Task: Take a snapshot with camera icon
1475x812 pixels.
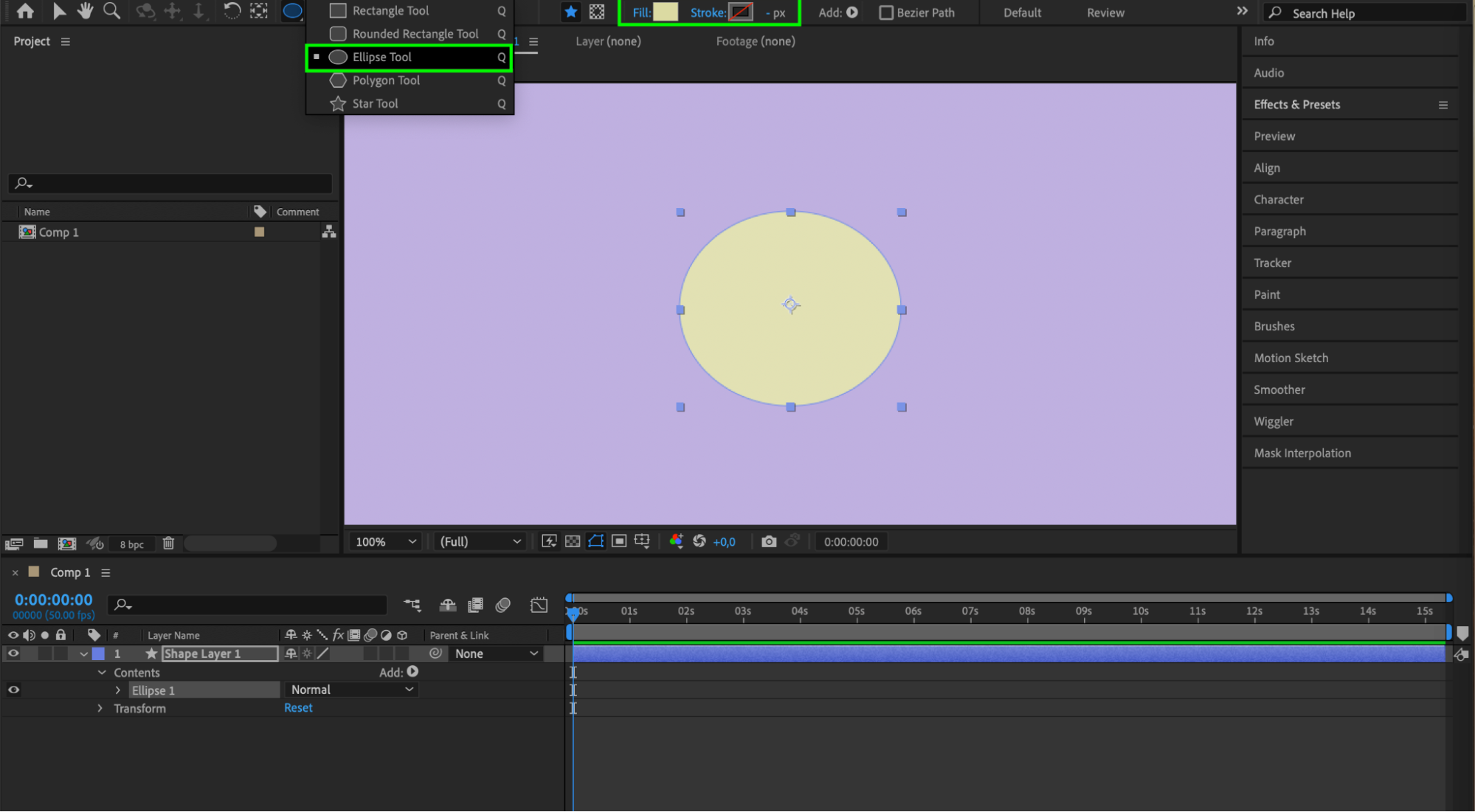Action: [769, 541]
